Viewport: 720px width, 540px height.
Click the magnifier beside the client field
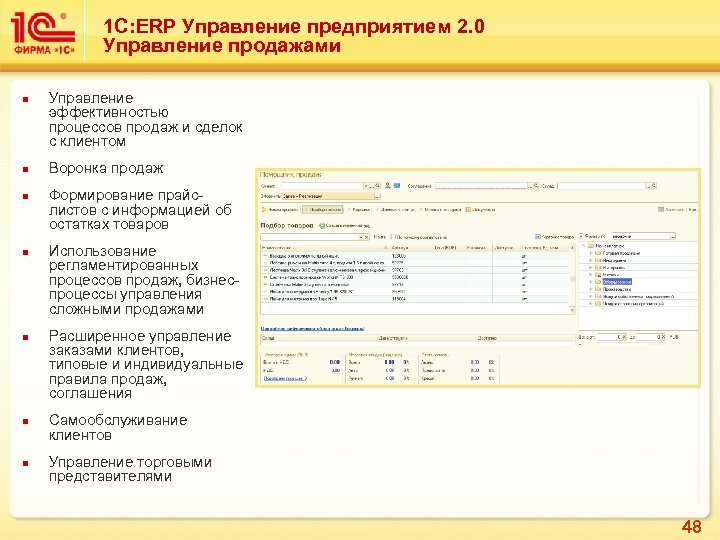[x=377, y=186]
